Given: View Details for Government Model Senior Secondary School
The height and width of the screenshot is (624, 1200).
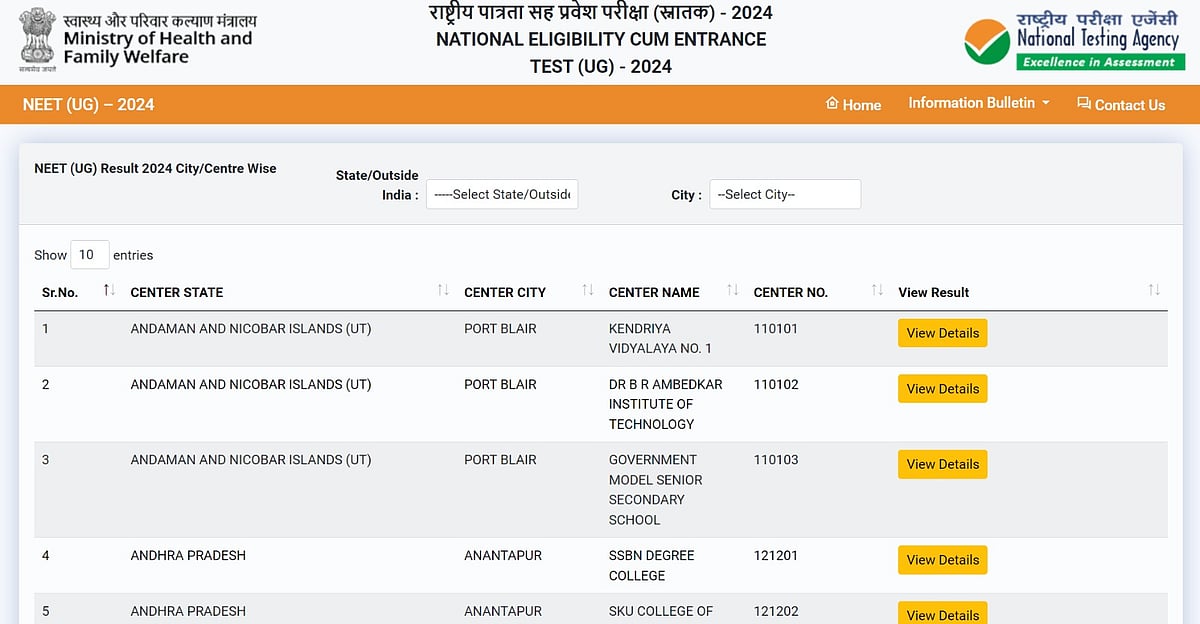Looking at the screenshot, I should tap(942, 464).
